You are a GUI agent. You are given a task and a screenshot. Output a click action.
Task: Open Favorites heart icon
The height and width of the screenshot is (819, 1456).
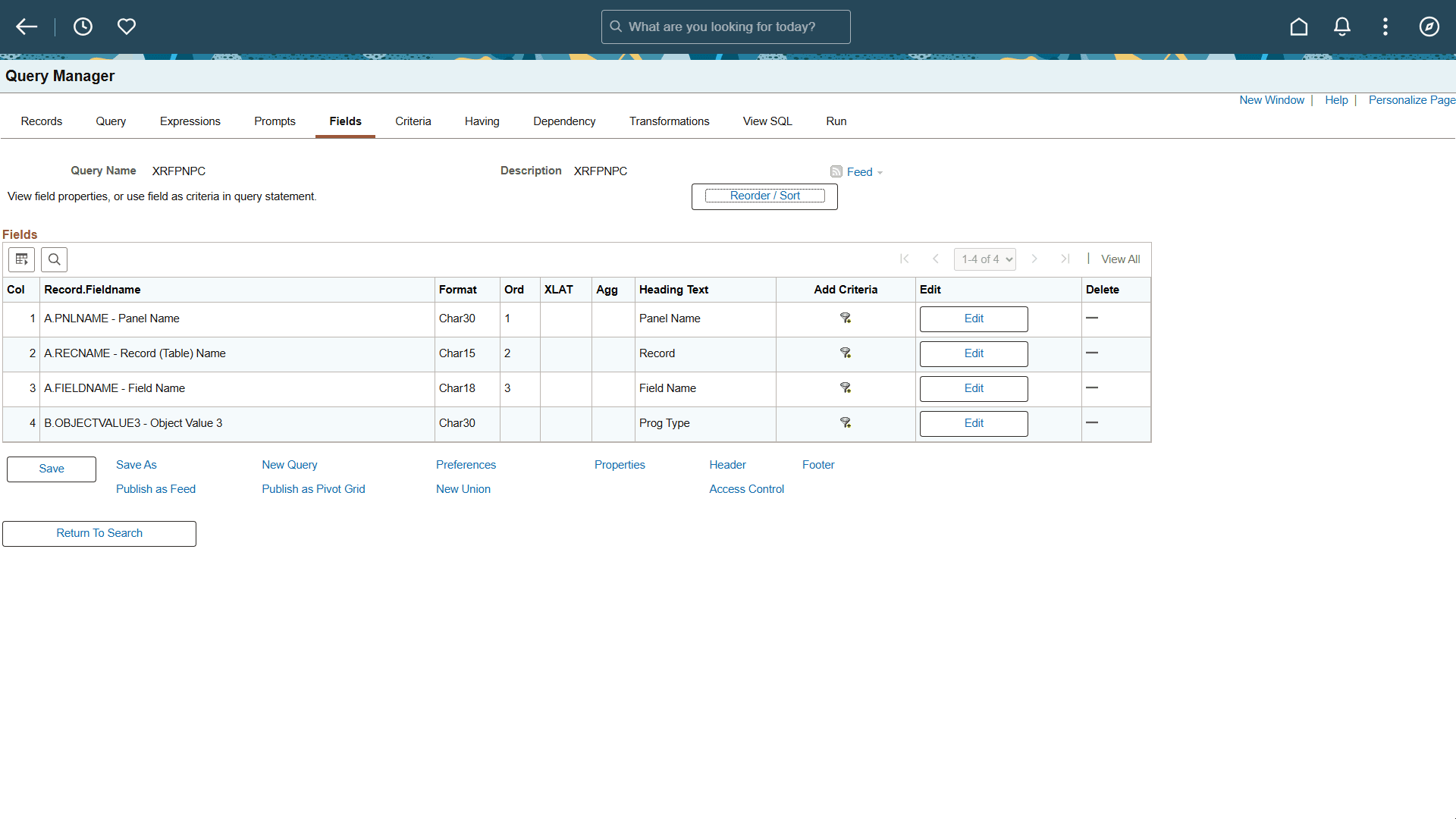tap(127, 27)
